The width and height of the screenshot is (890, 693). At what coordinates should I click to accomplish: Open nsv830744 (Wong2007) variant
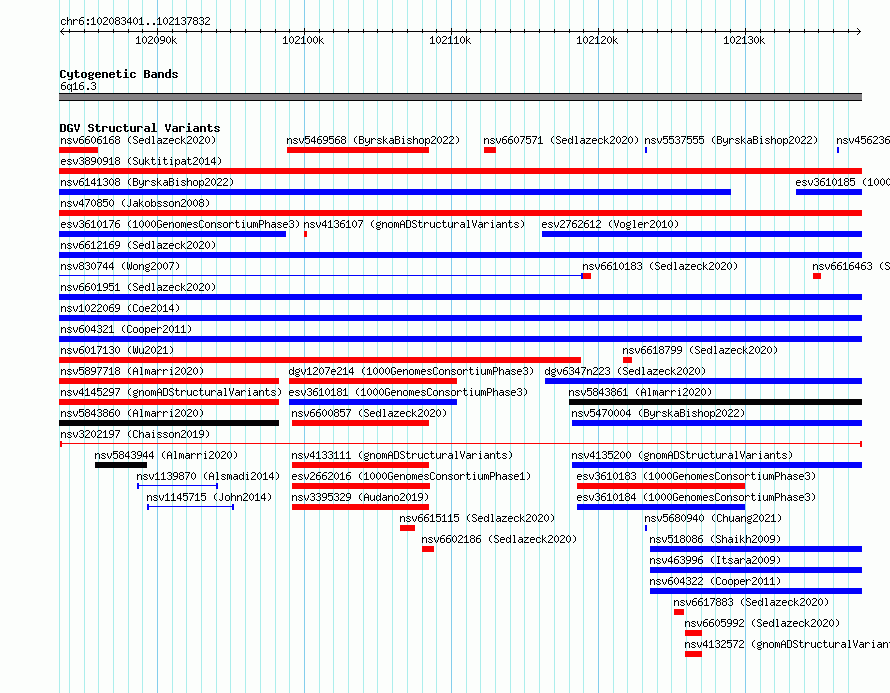pos(120,266)
